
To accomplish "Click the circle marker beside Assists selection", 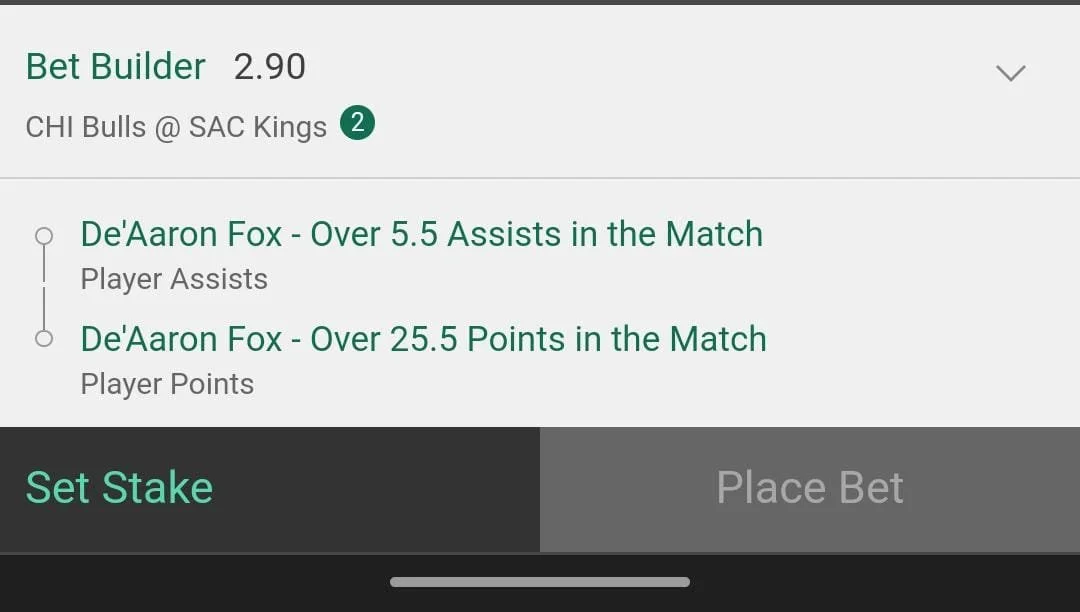I will (x=44, y=236).
